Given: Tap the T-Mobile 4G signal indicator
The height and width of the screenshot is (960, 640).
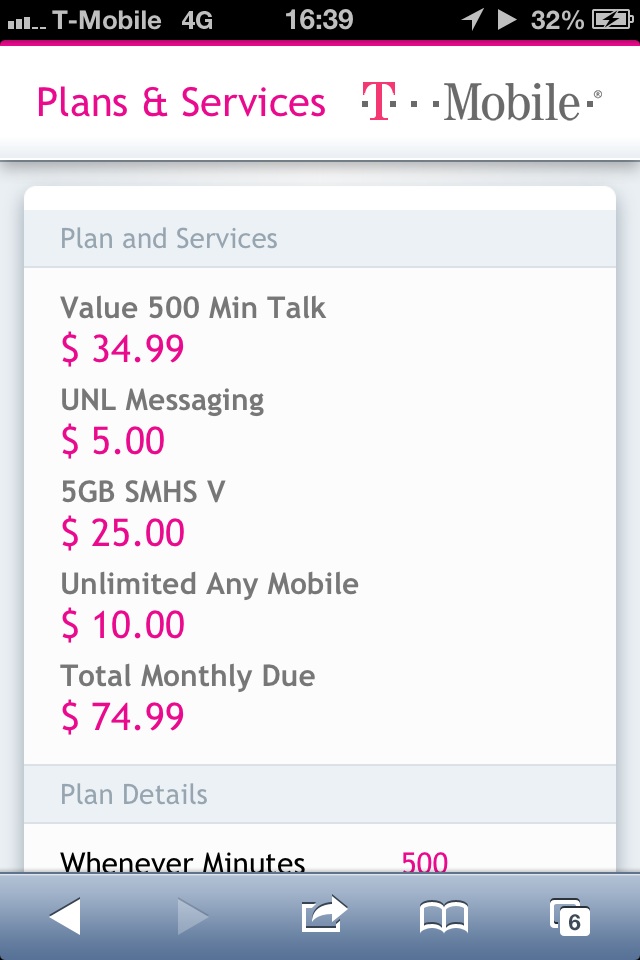Looking at the screenshot, I should click(x=110, y=20).
